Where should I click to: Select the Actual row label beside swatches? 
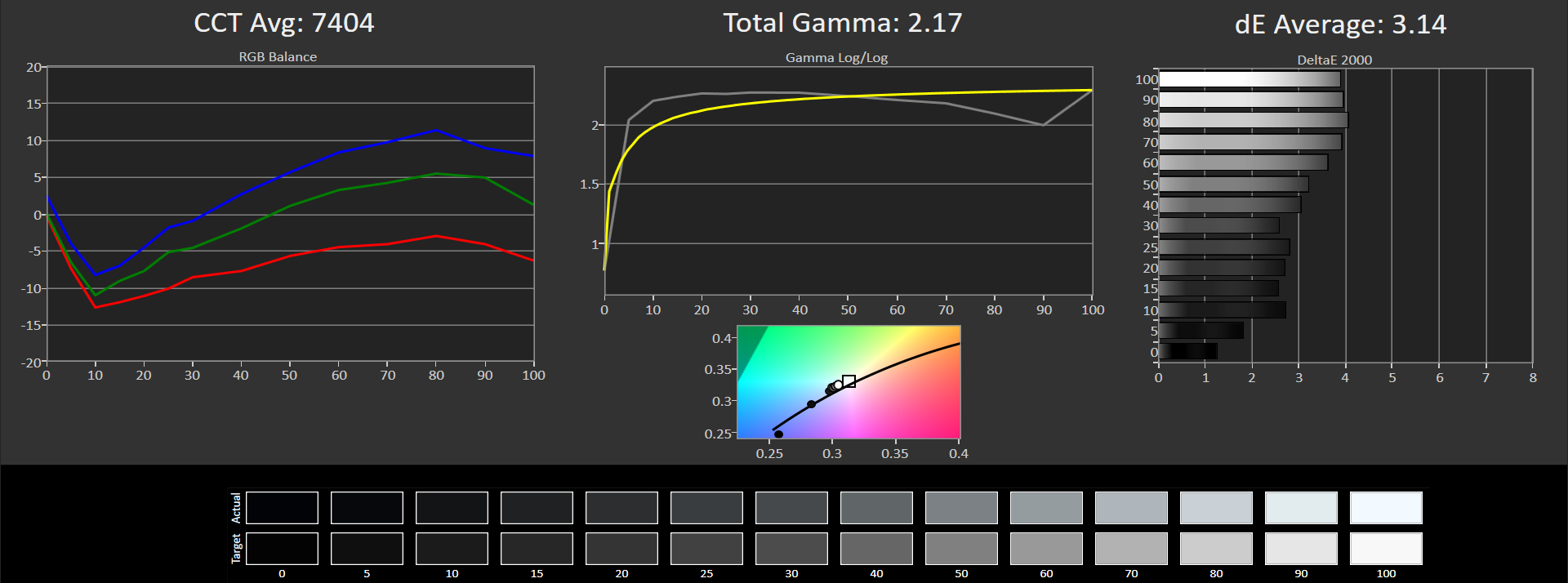(236, 508)
